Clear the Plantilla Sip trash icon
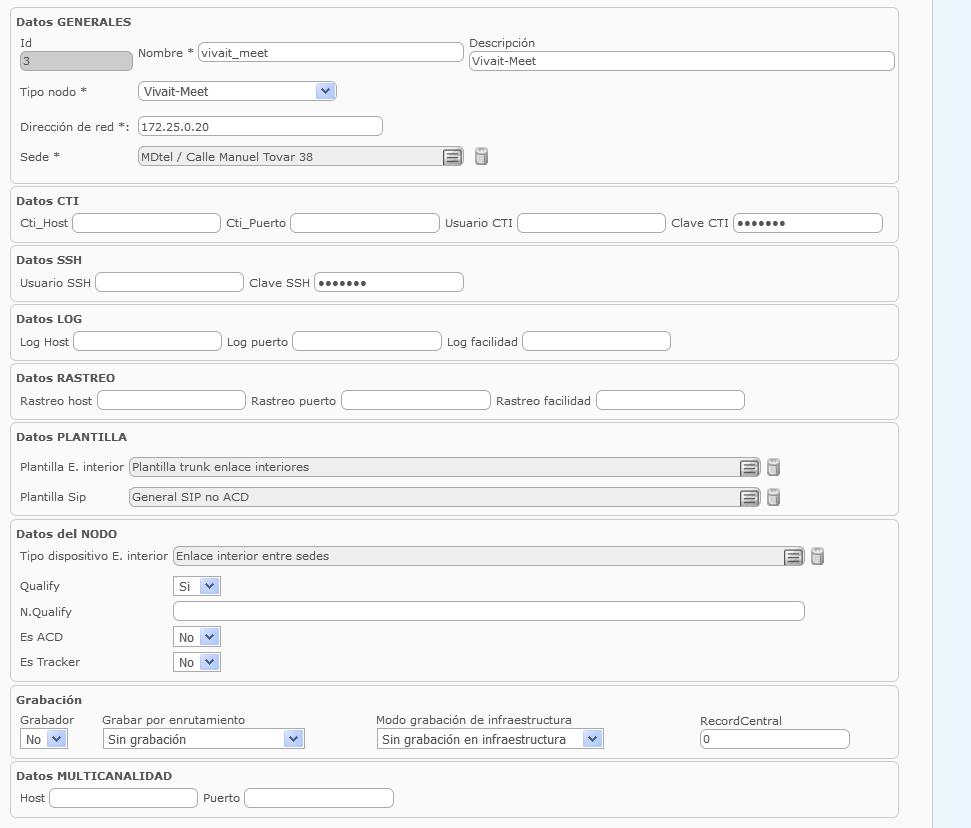This screenshot has width=971, height=828. click(x=773, y=497)
